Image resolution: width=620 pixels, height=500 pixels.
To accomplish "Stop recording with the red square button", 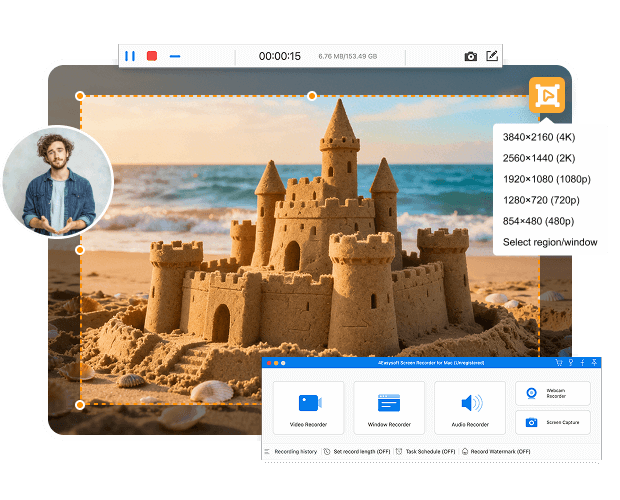I will pyautogui.click(x=152, y=56).
